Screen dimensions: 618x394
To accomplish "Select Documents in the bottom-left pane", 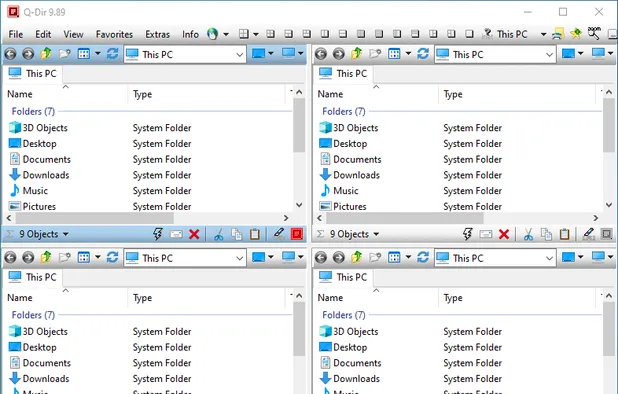I will pos(40,363).
